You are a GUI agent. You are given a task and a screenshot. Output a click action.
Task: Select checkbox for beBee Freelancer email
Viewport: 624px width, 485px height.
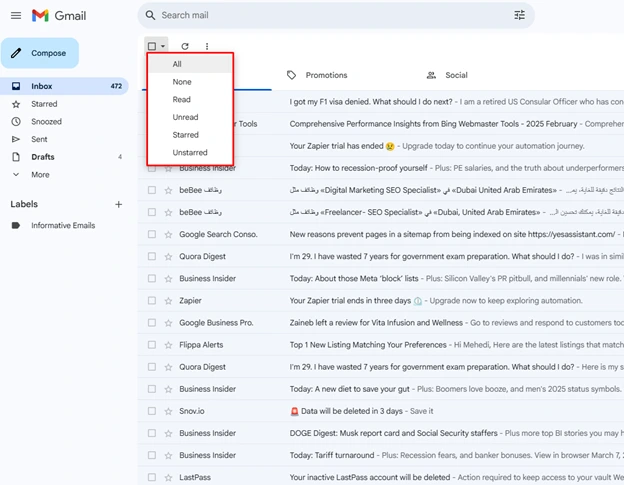pyautogui.click(x=152, y=212)
